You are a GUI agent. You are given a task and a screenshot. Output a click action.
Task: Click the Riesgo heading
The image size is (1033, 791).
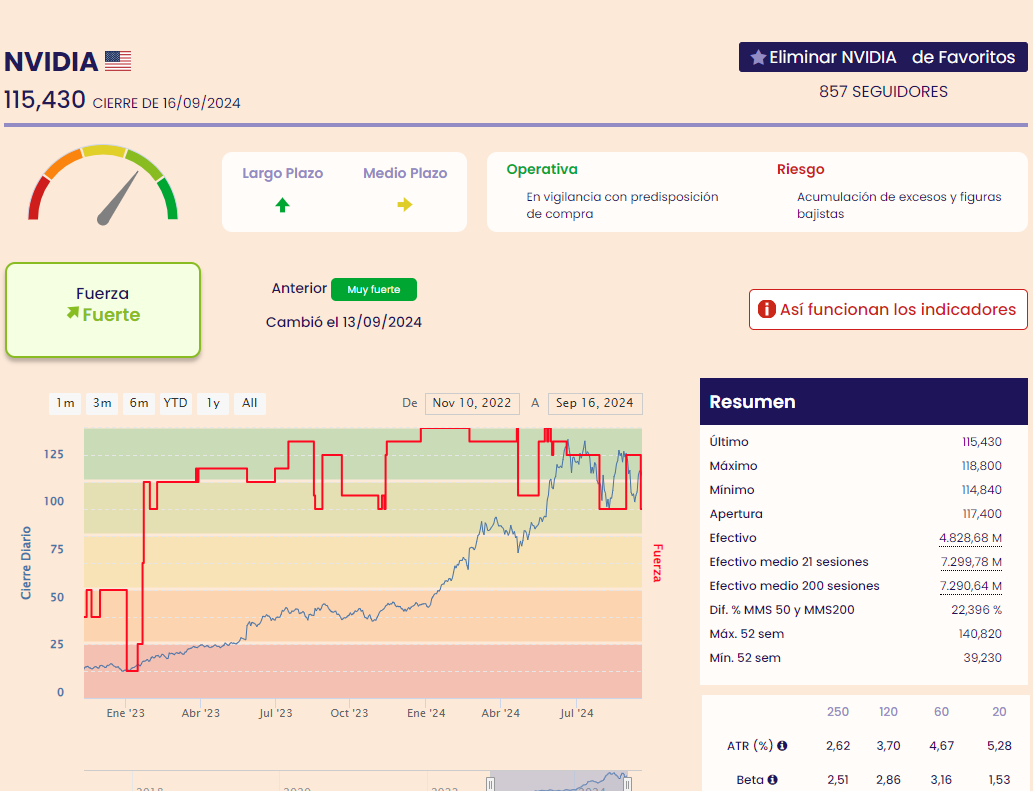[x=800, y=169]
